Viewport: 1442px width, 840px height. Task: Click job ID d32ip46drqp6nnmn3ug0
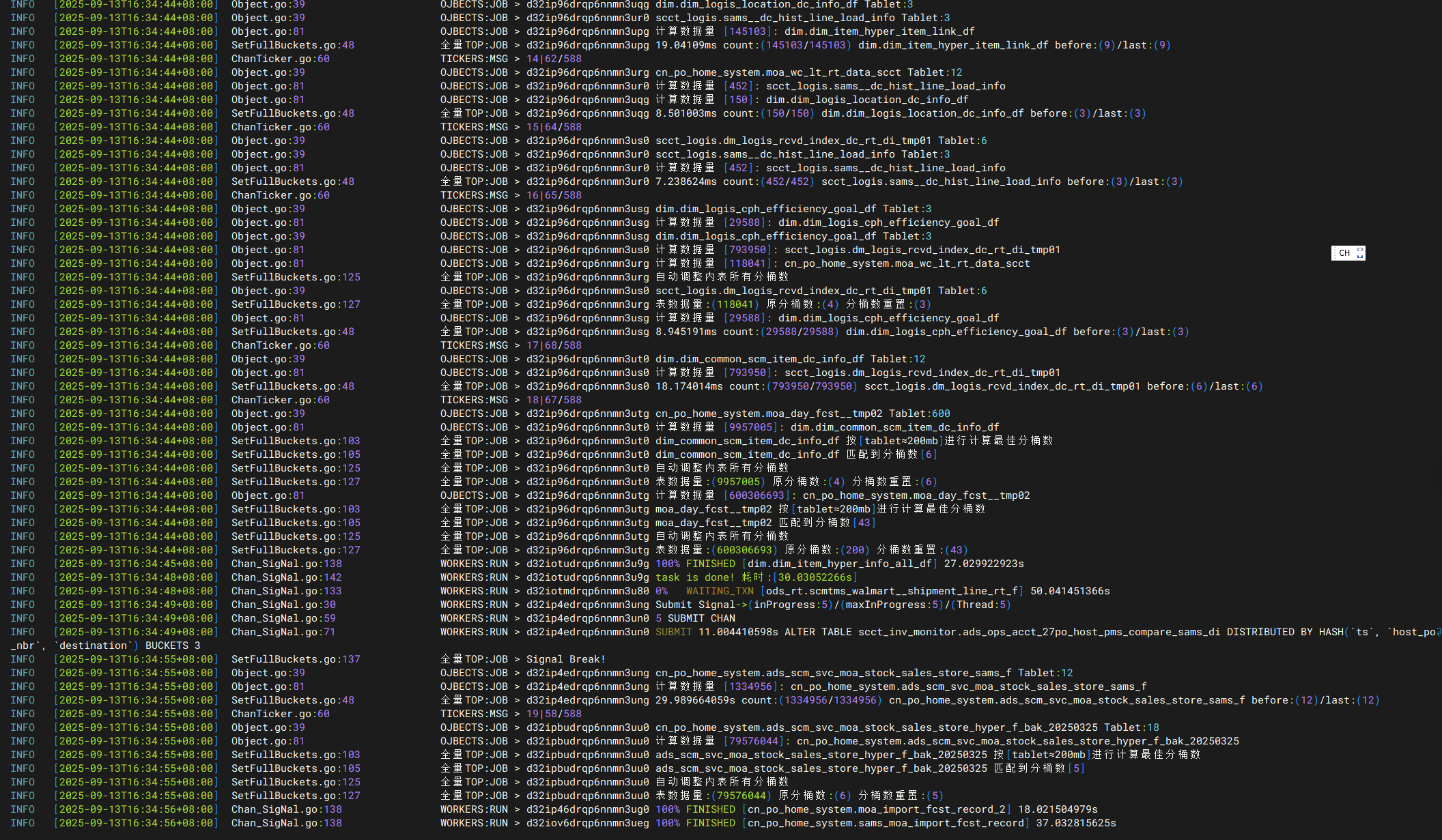[x=587, y=809]
